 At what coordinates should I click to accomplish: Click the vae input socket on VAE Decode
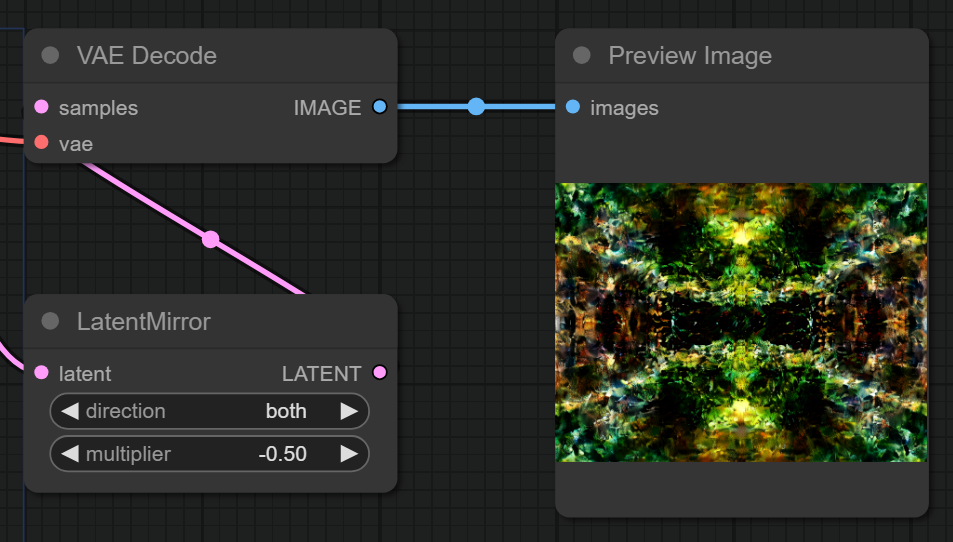[41, 142]
